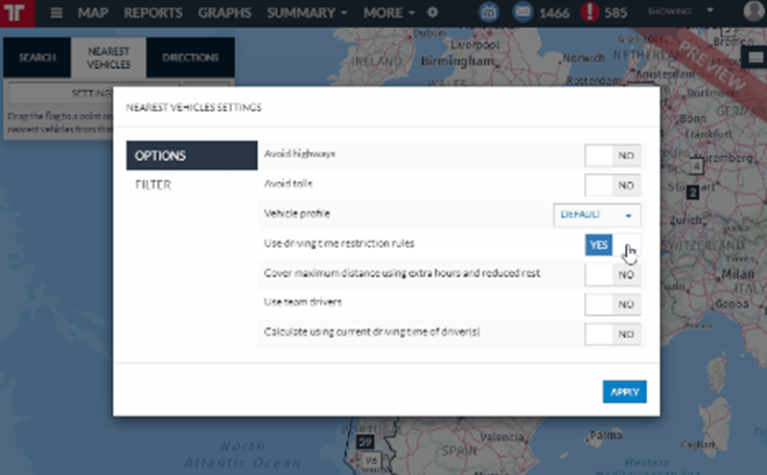Viewport: 767px width, 475px height.
Task: Toggle Cover maximum distance switch
Action: (x=612, y=274)
